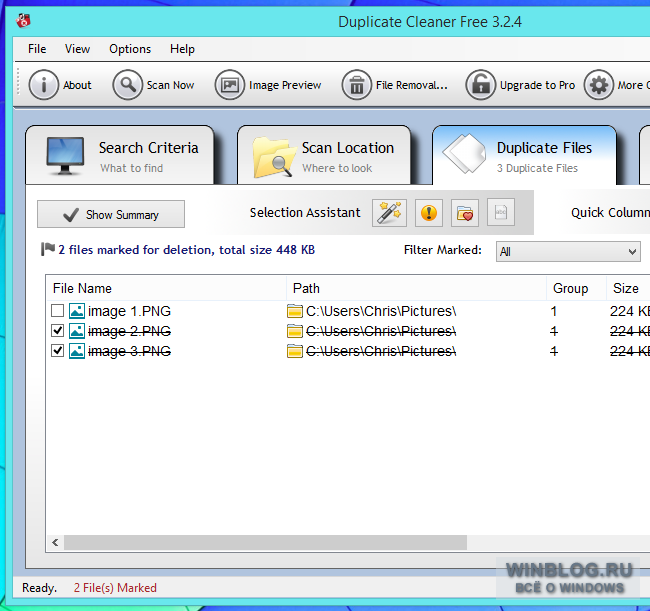Click the File Removal trash icon

(x=357, y=85)
